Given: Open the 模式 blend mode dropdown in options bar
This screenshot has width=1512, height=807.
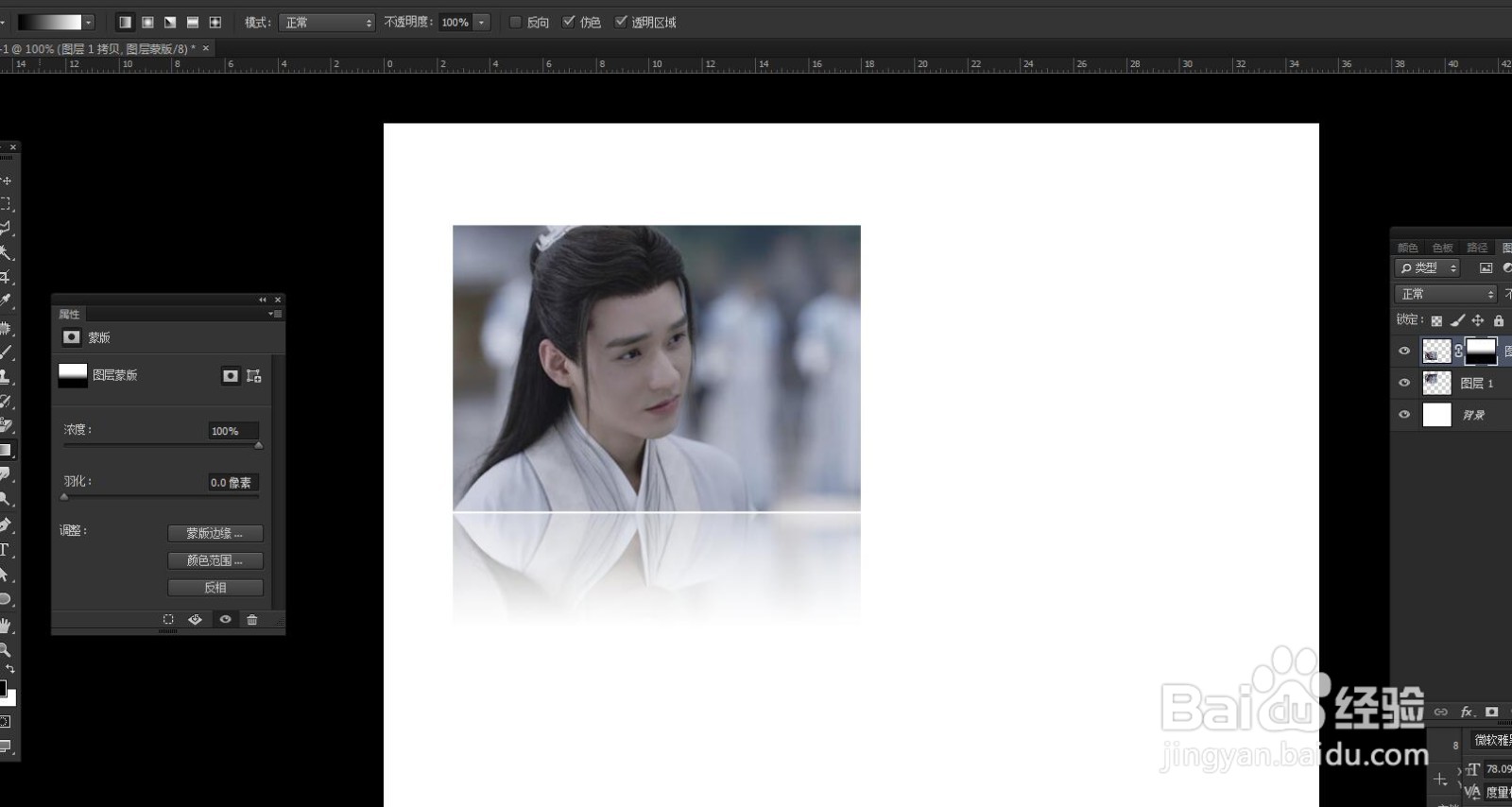Looking at the screenshot, I should [326, 22].
